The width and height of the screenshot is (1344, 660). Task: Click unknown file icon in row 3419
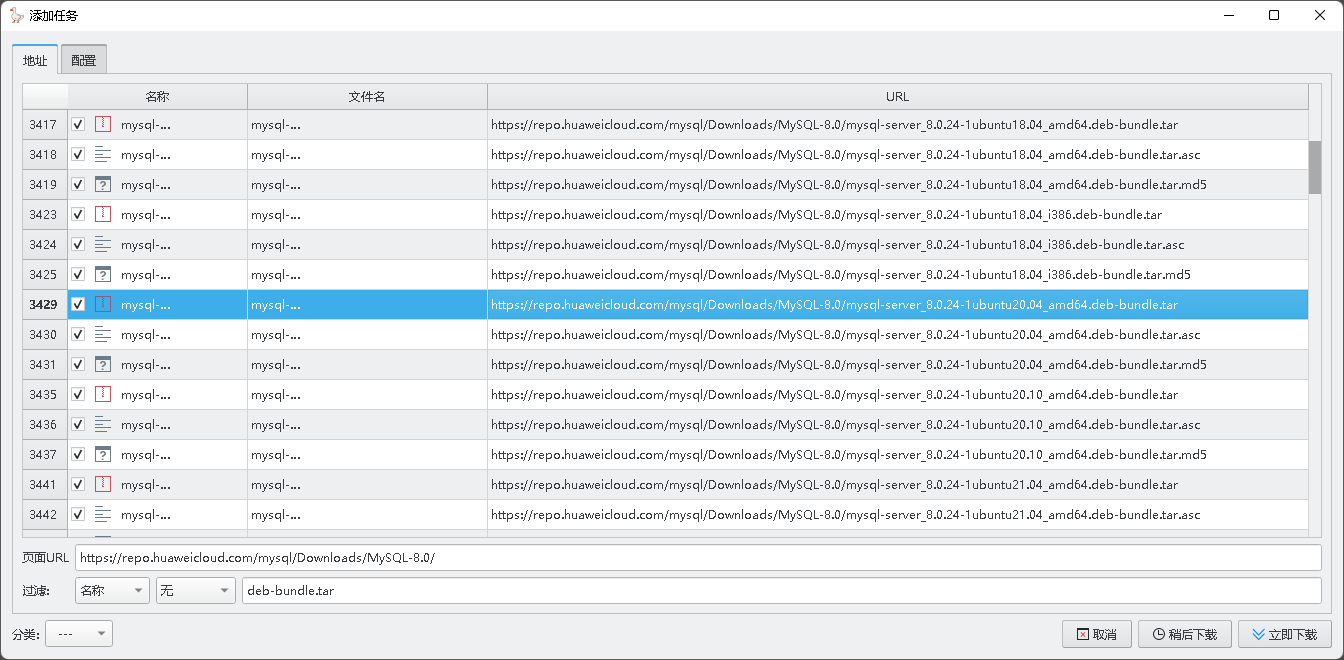[x=103, y=185]
